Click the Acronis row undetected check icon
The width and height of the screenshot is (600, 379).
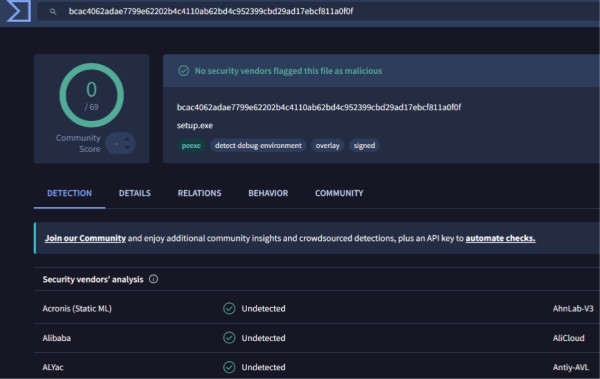(x=229, y=308)
